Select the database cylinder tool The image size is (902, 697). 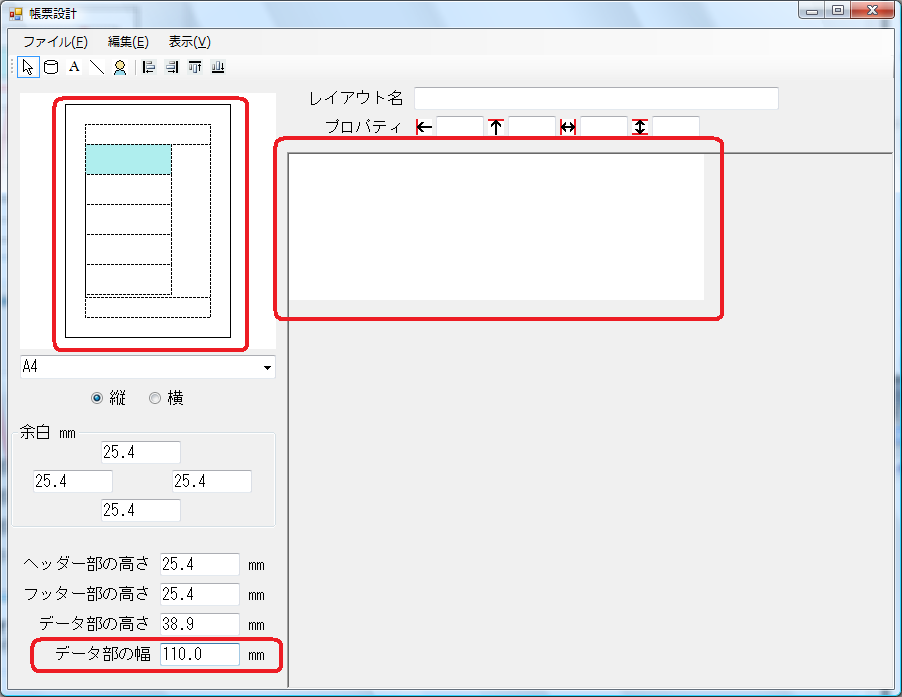coord(50,67)
